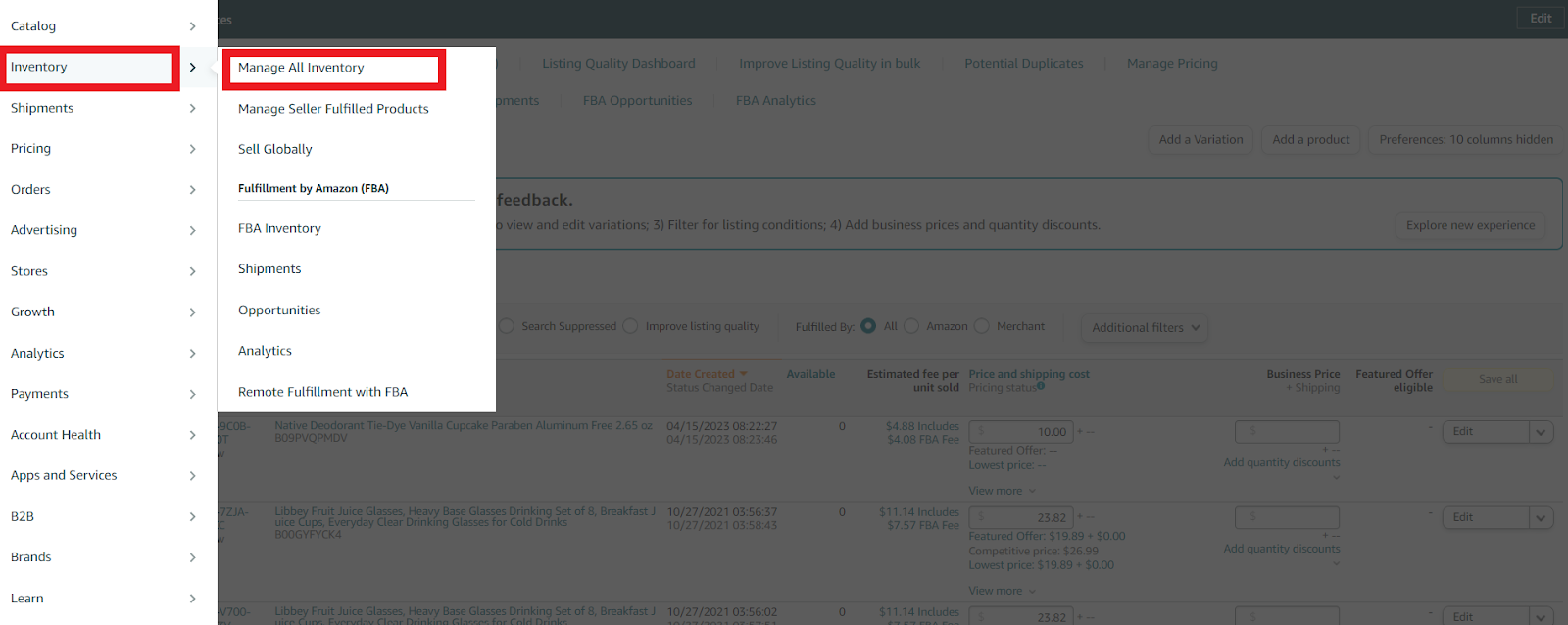
Task: Select Fulfilled By All radio
Action: coord(868,326)
